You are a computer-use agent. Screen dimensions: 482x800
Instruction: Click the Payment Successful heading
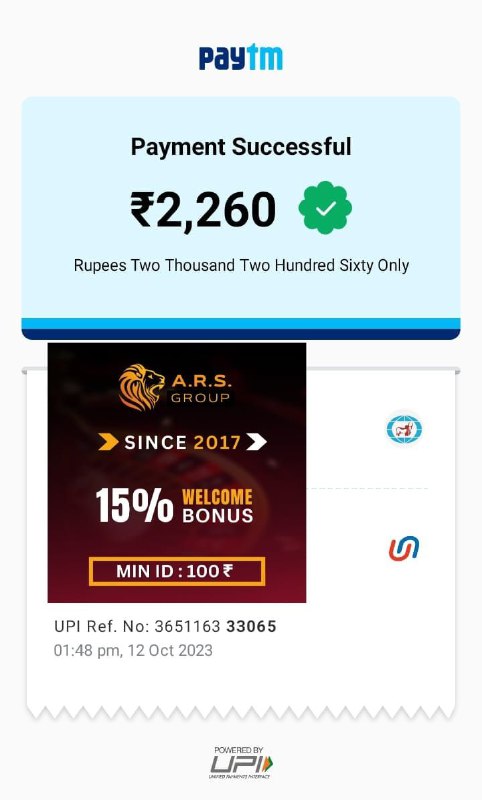241,147
